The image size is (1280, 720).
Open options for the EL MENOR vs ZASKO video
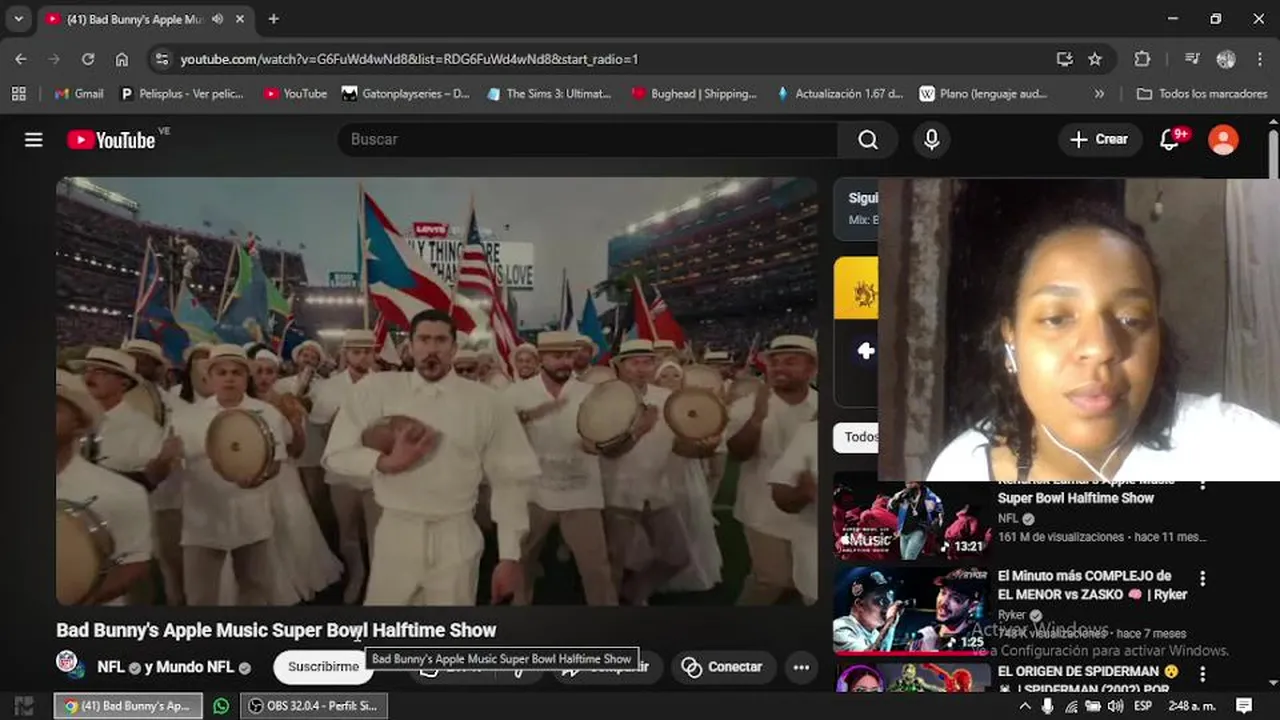pos(1203,578)
